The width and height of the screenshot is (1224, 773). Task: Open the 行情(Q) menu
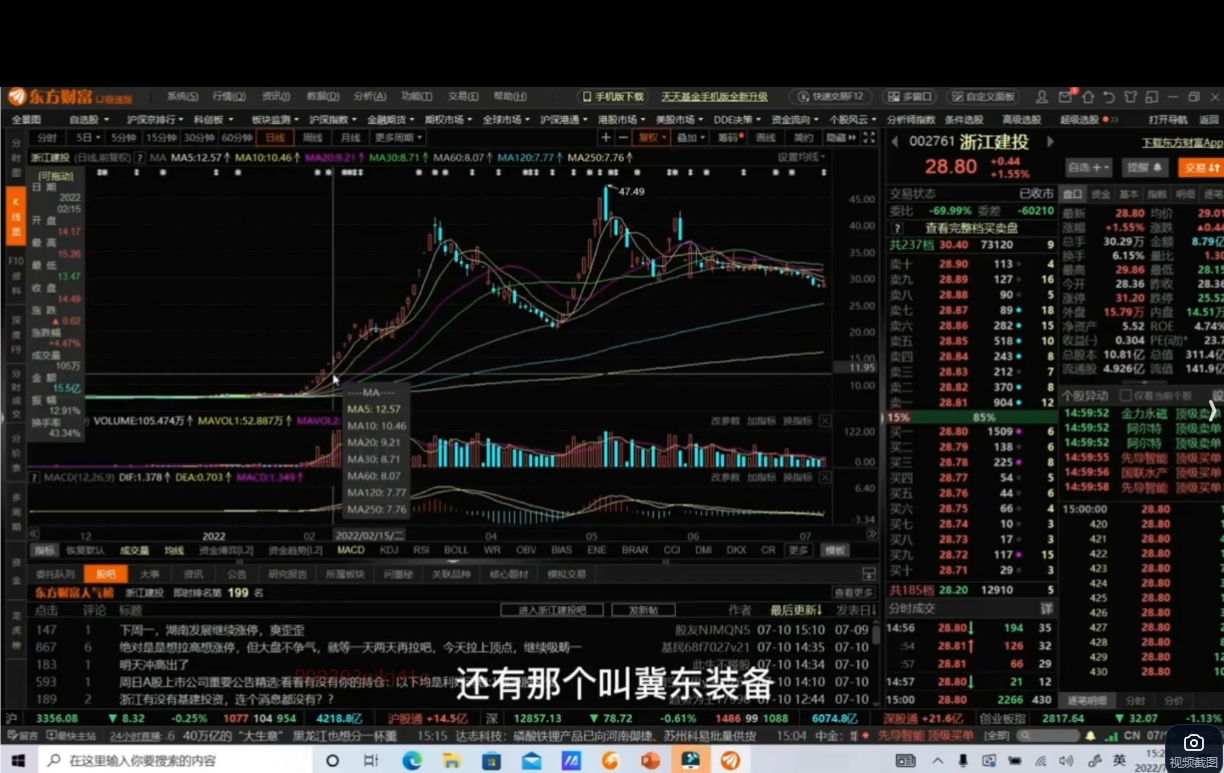pyautogui.click(x=227, y=96)
